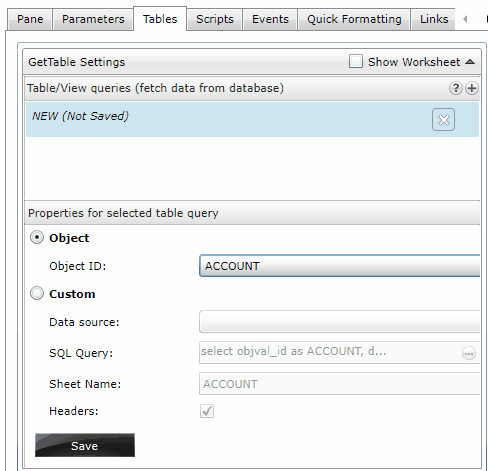488x471 pixels.
Task: Open the Pane tab
Action: click(30, 20)
